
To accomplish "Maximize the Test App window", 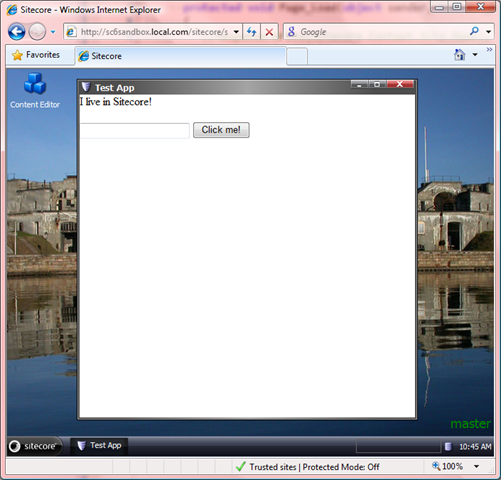I will click(x=377, y=85).
